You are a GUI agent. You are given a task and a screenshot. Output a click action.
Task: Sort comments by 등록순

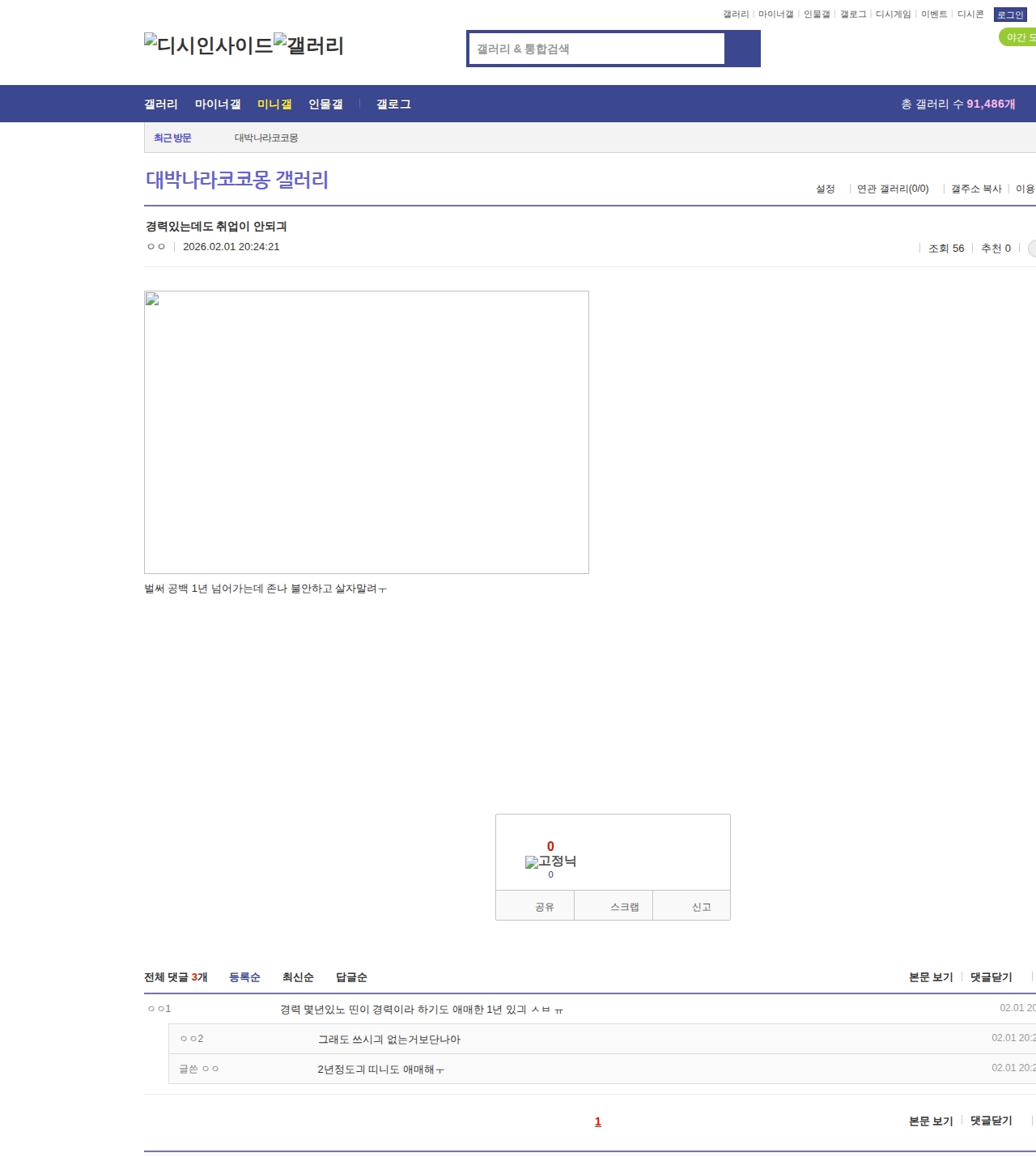(x=244, y=977)
